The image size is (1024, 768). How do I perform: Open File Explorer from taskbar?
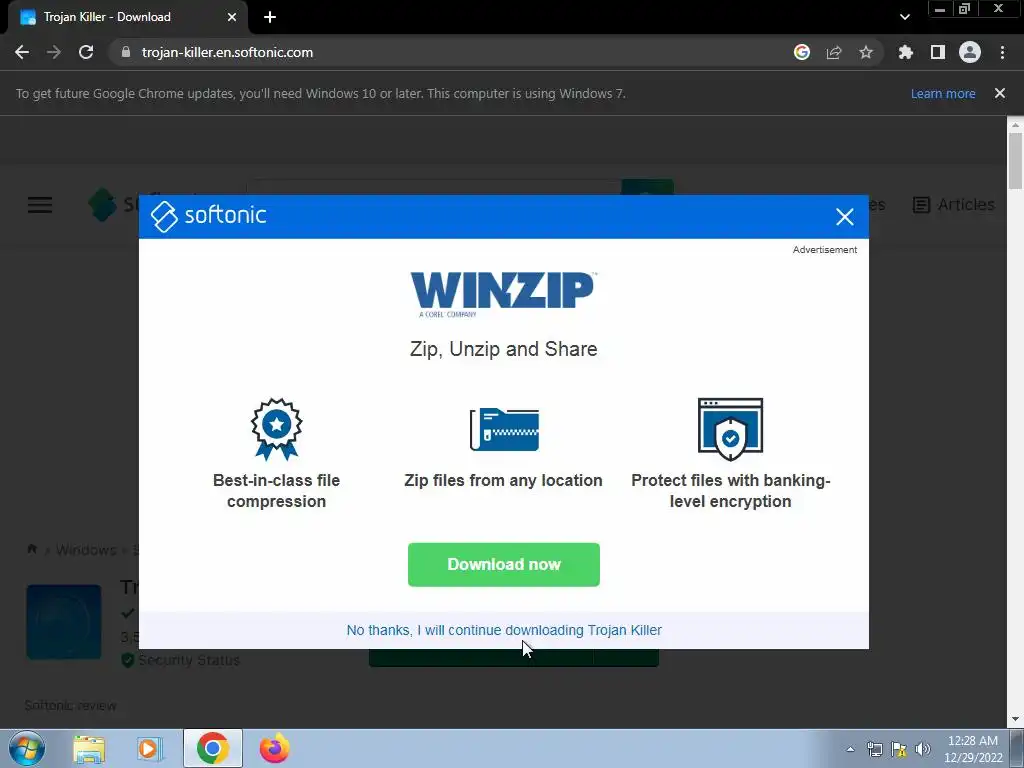89,749
